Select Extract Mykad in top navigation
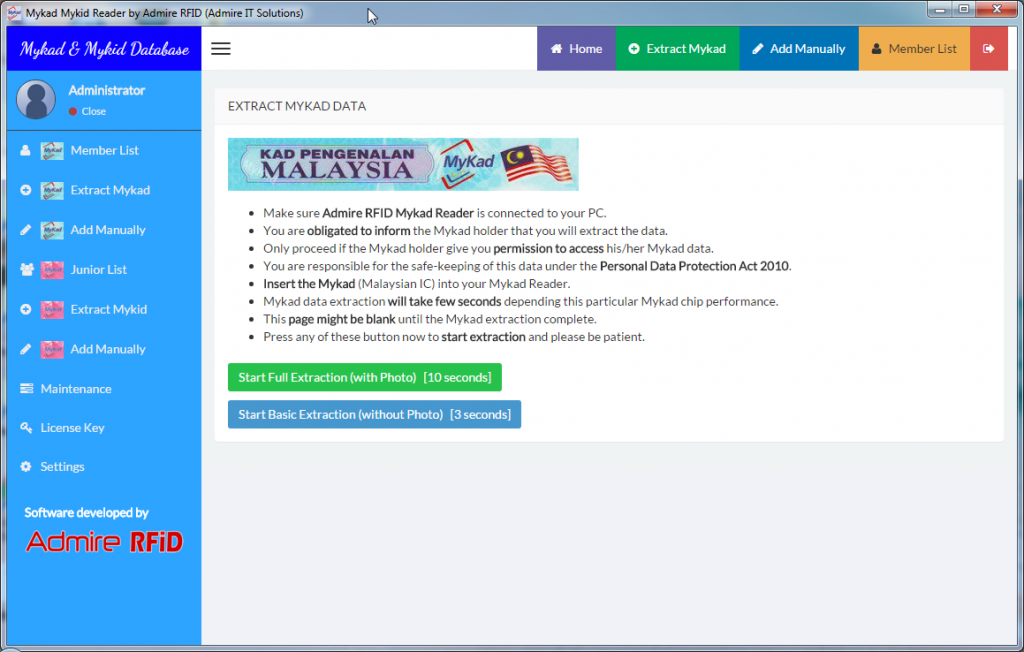The image size is (1024, 652). click(x=677, y=49)
